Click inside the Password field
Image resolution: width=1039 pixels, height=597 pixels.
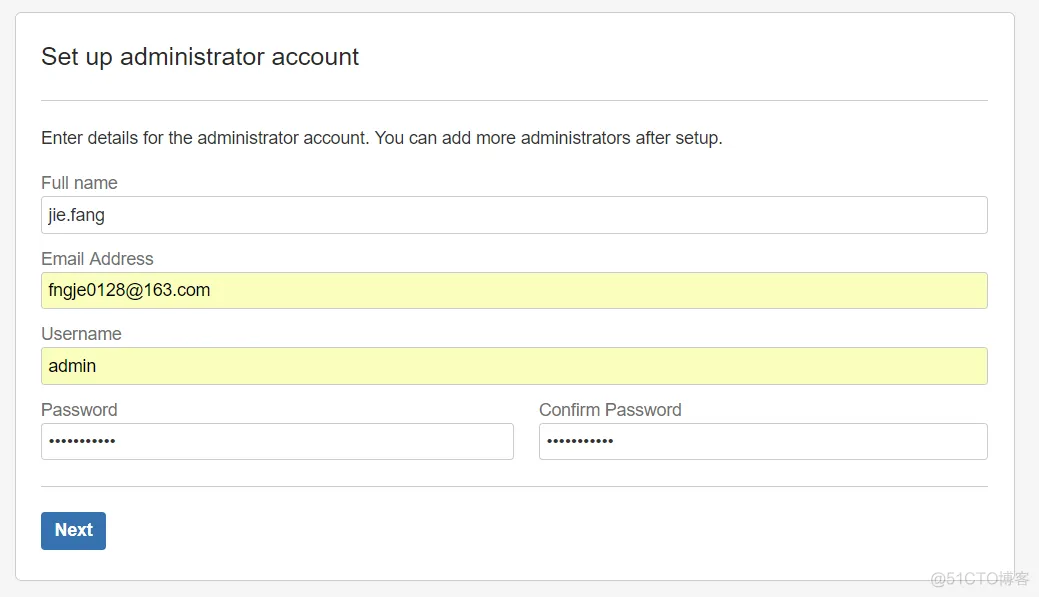(277, 441)
